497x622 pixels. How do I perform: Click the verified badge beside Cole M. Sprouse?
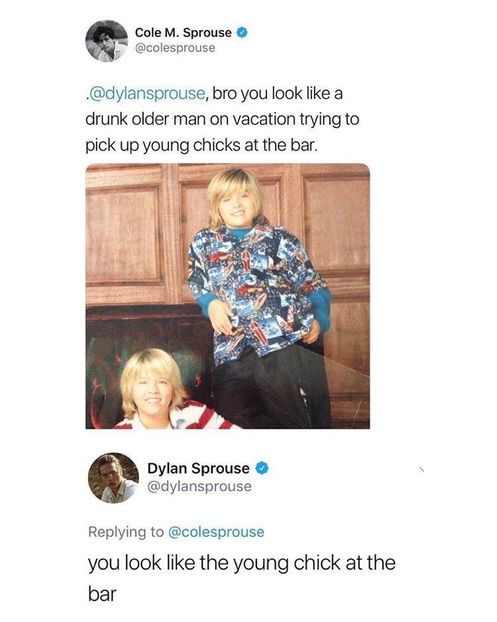[x=242, y=33]
